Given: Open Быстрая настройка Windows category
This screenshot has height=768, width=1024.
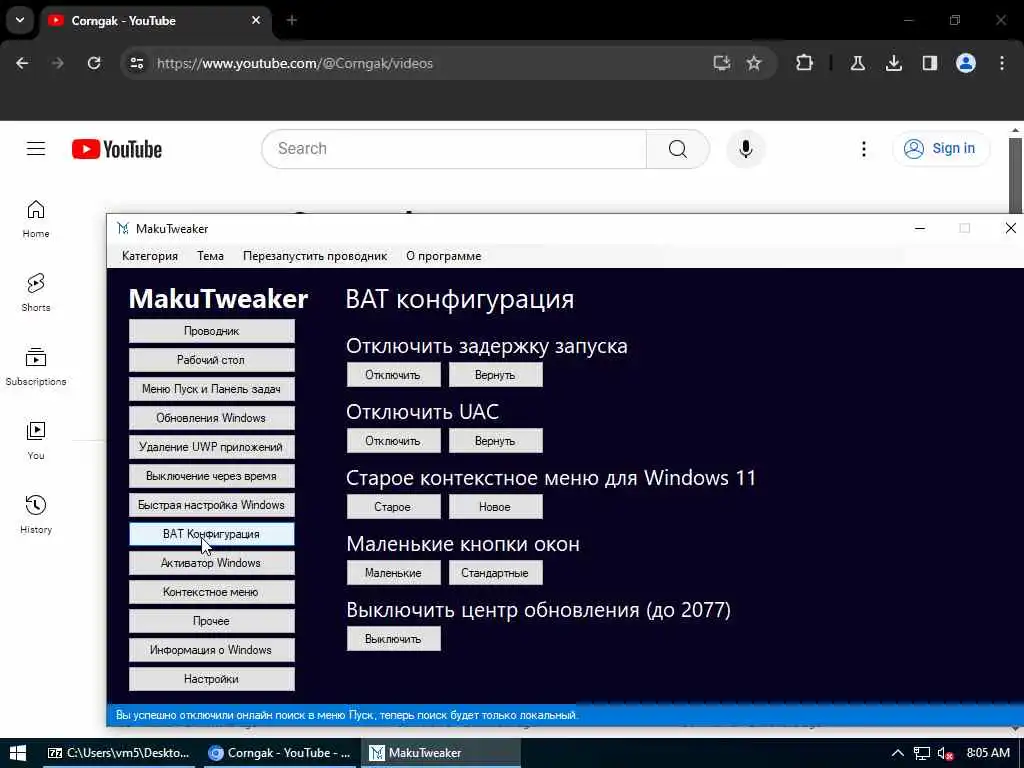Looking at the screenshot, I should [212, 505].
